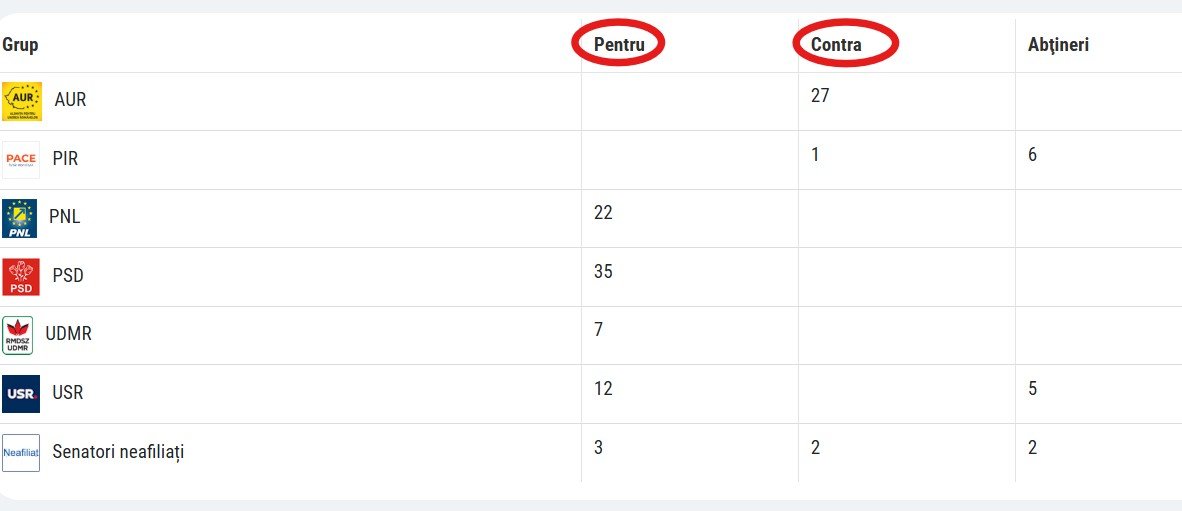Click the red PSD party logo
Viewport: 1182px width, 511px height.
(x=20, y=277)
